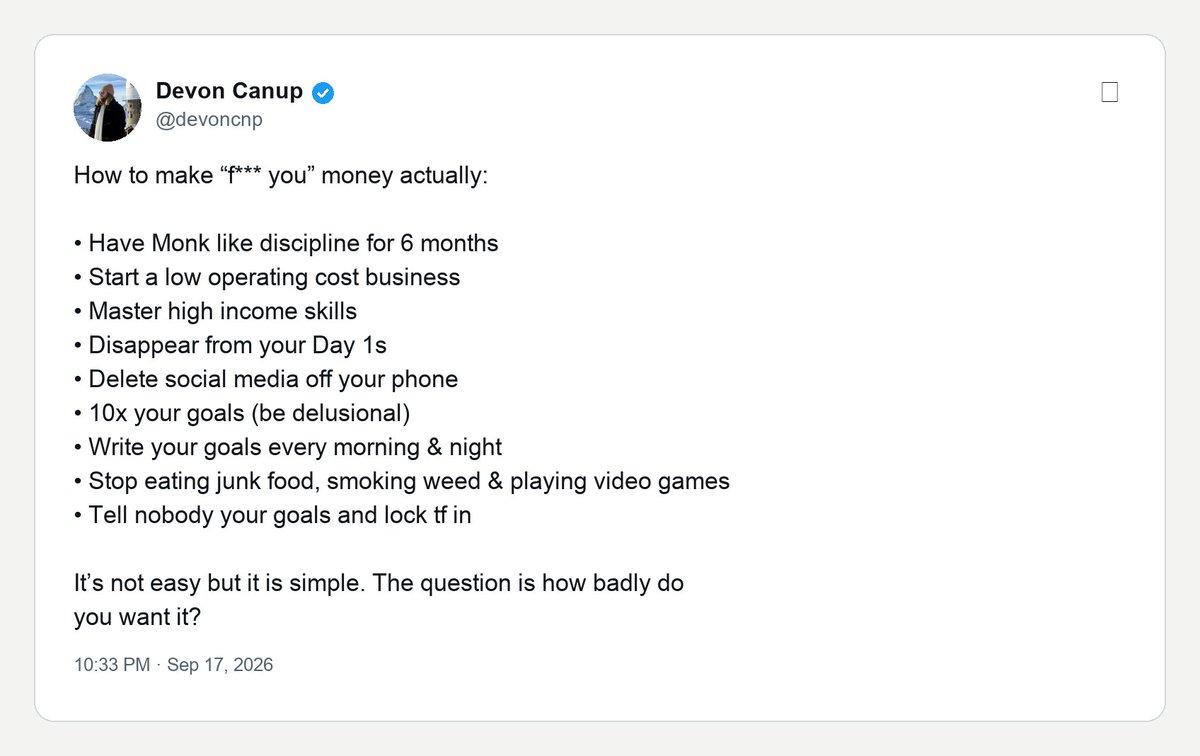Click the "you want it?" closing line

pyautogui.click(x=138, y=618)
